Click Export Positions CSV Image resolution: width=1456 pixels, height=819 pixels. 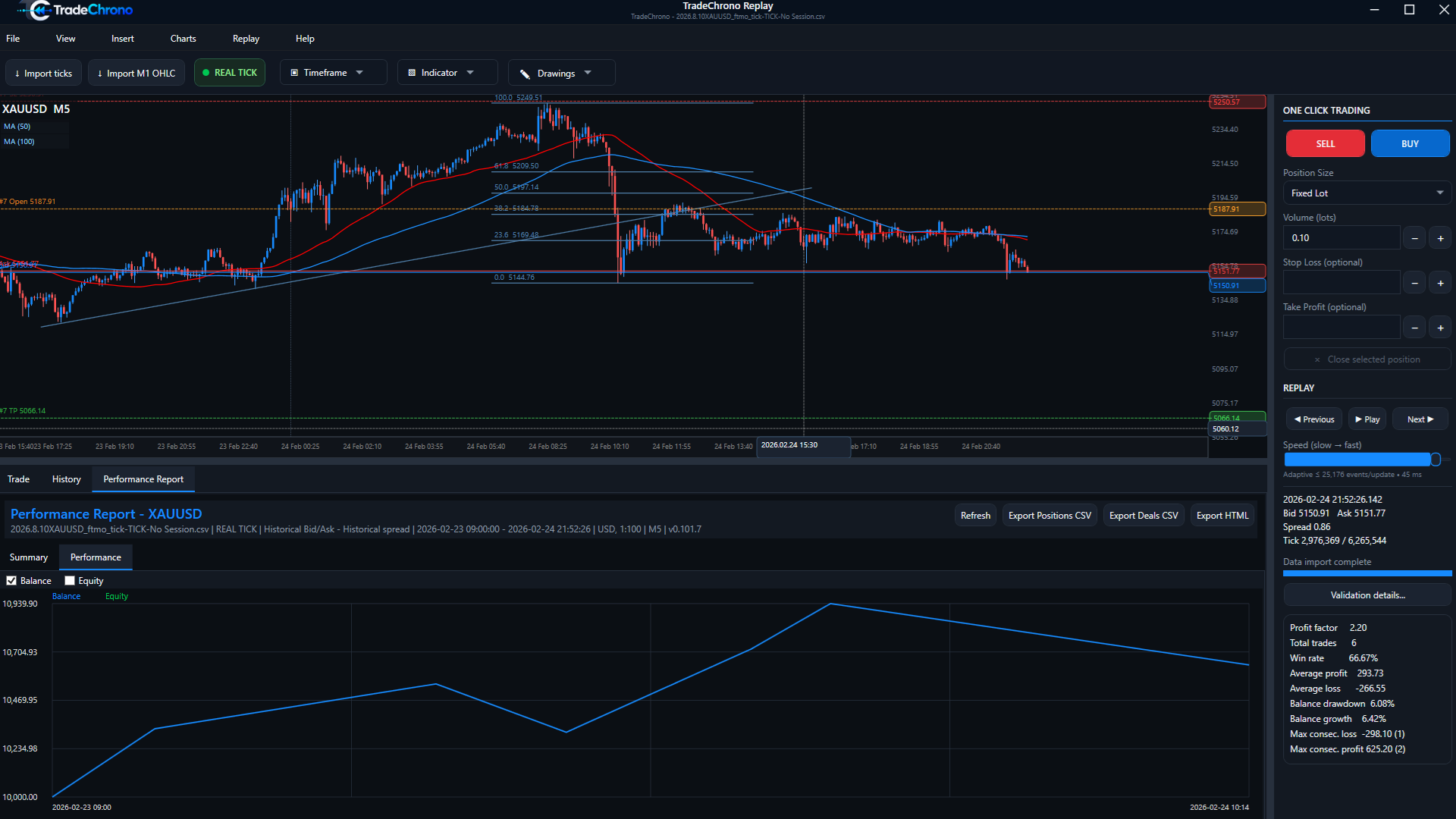(x=1050, y=516)
